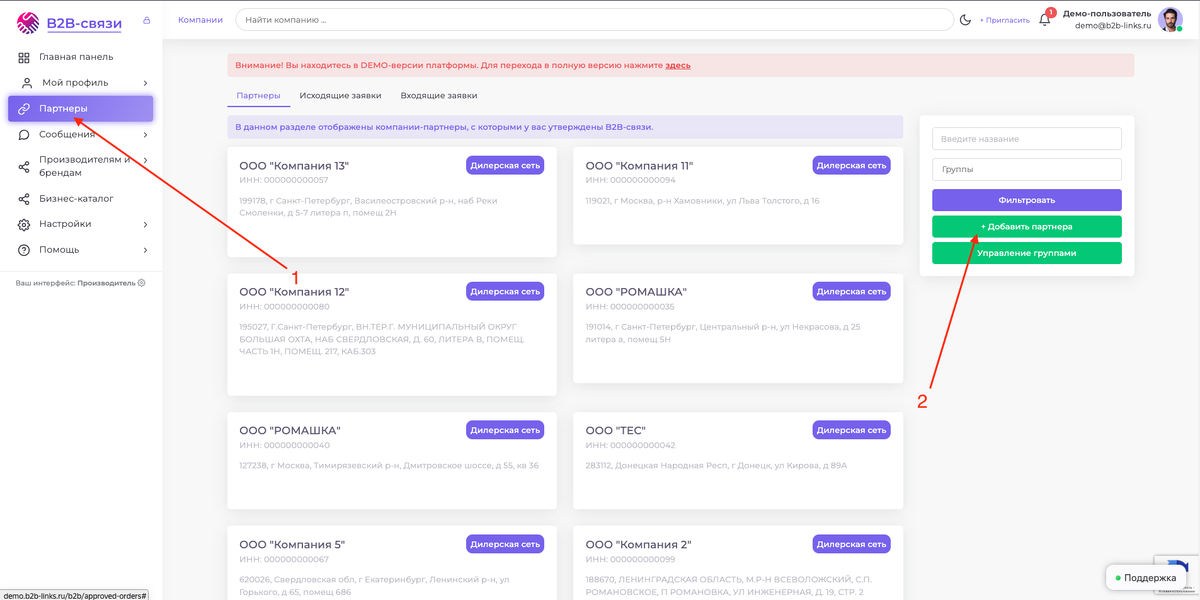The image size is (1200, 600).
Task: Expand the Мой профиль submenu chevron
Action: tap(145, 83)
